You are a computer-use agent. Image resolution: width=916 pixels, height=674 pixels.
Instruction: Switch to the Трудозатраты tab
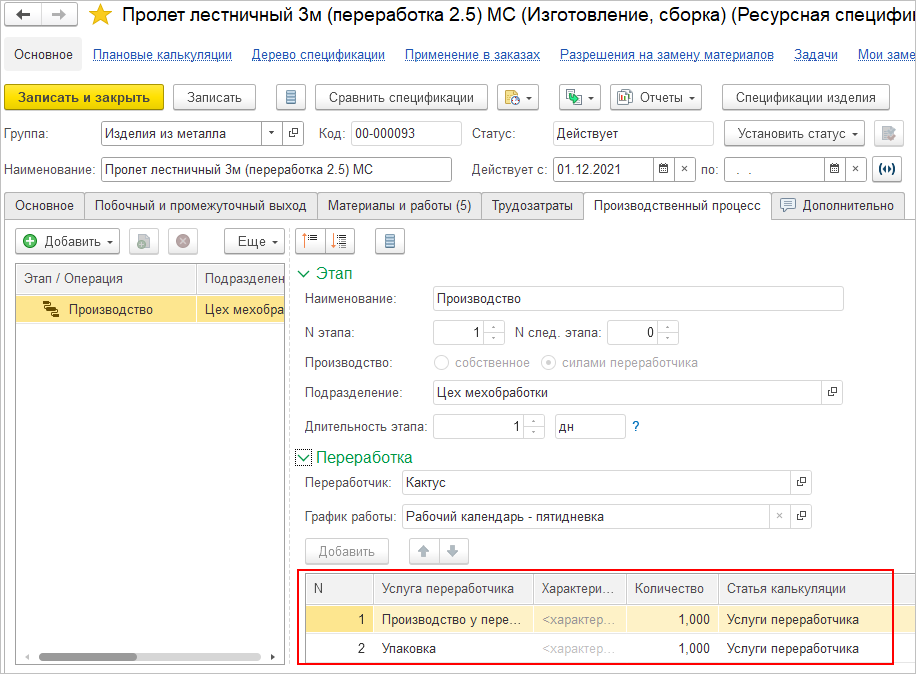coord(532,206)
